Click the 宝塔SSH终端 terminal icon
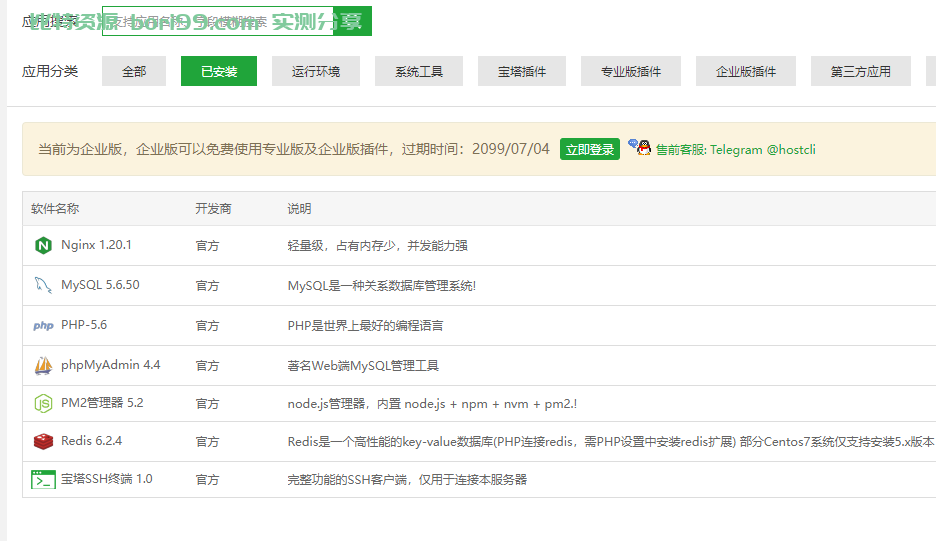Viewport: 936px width, 541px height. pyautogui.click(x=43, y=479)
